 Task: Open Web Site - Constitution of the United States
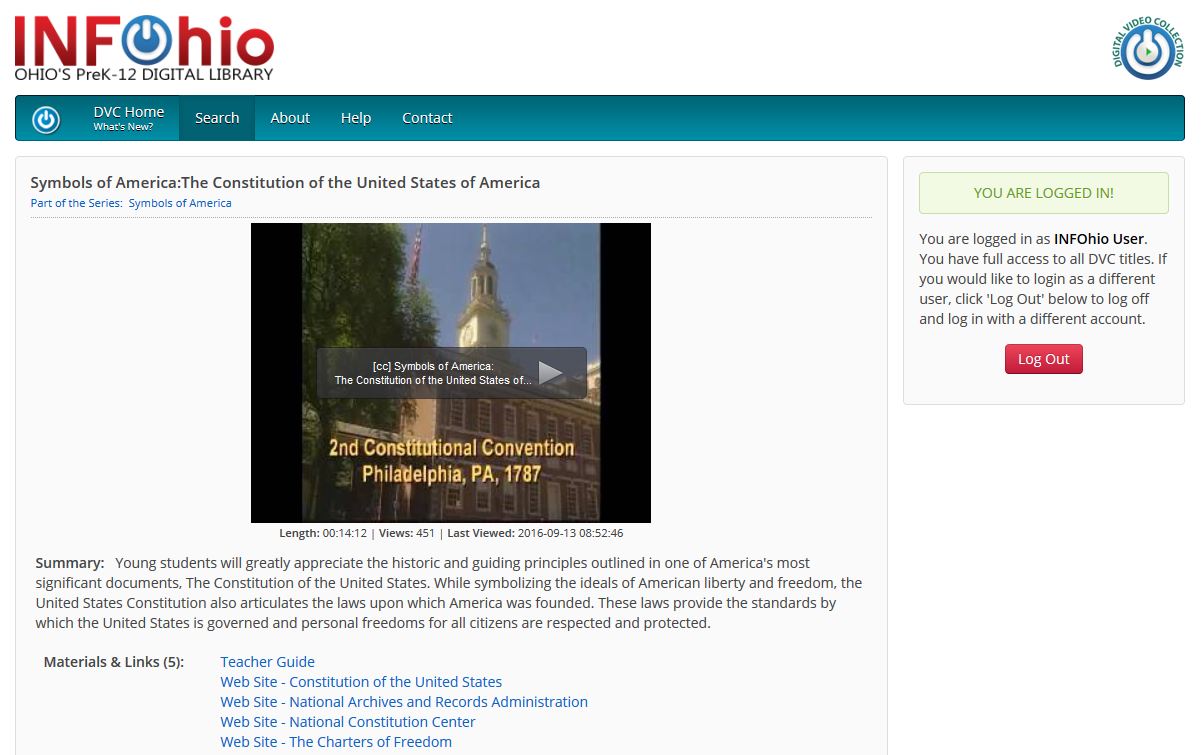click(361, 682)
